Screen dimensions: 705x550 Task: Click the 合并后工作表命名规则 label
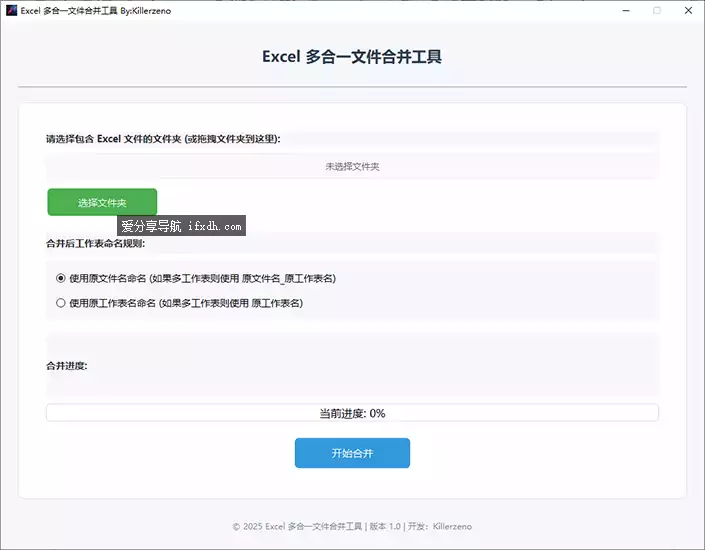click(95, 244)
